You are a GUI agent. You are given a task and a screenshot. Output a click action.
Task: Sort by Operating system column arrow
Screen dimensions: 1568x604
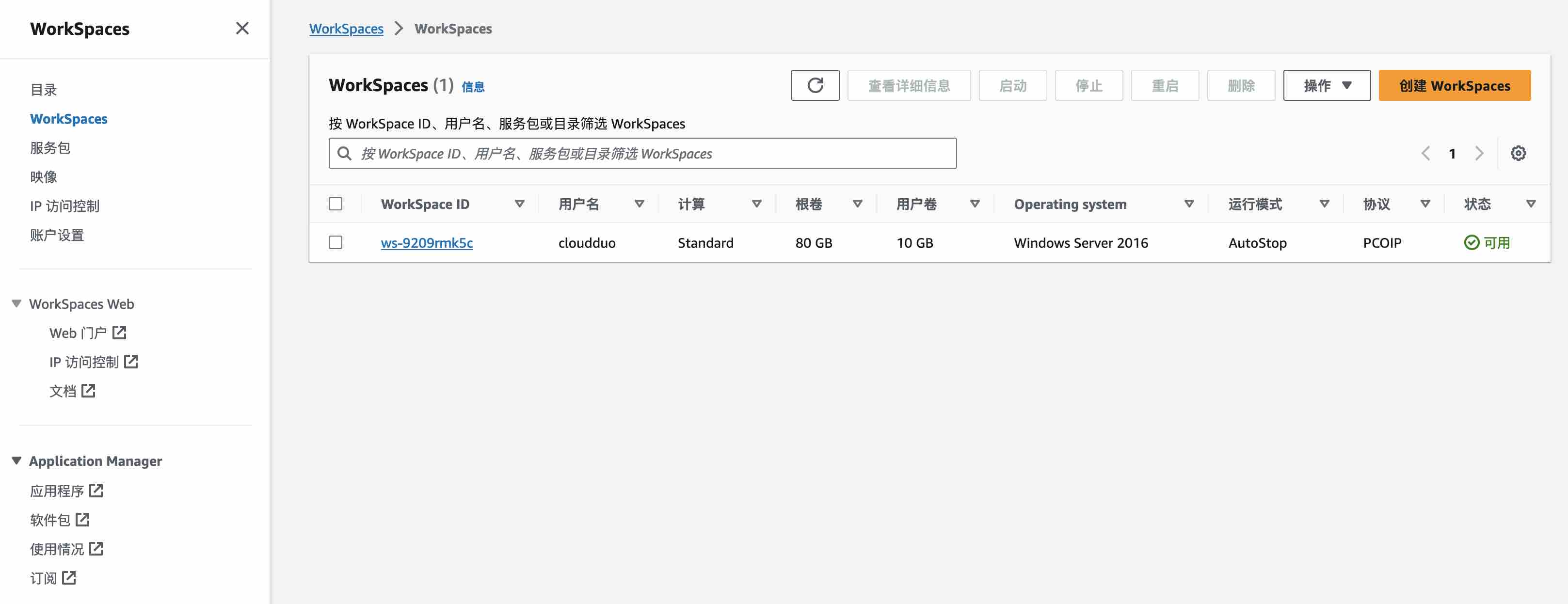(x=1189, y=204)
